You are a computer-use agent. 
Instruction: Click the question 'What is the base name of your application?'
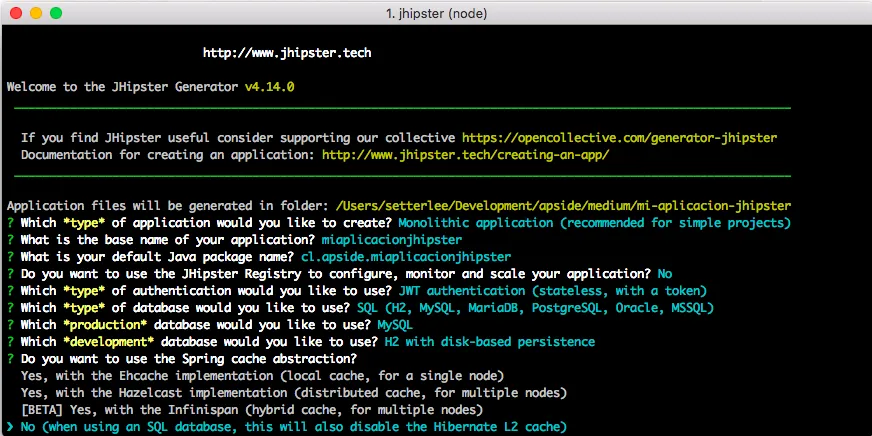point(168,240)
